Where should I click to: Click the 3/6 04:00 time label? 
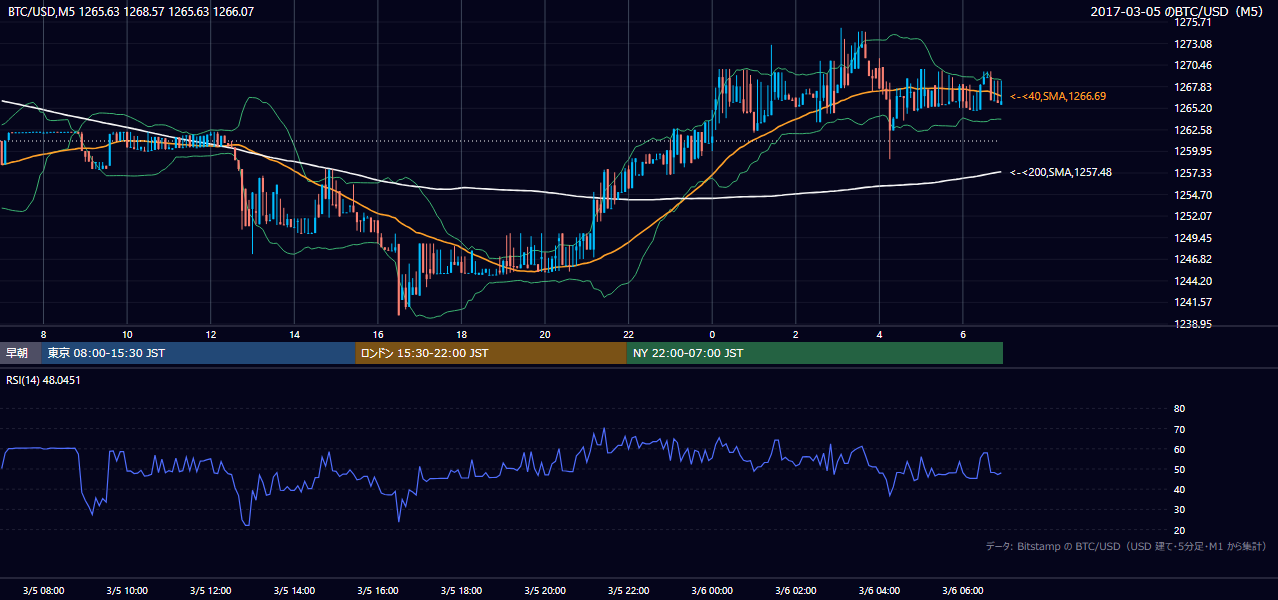[879, 590]
